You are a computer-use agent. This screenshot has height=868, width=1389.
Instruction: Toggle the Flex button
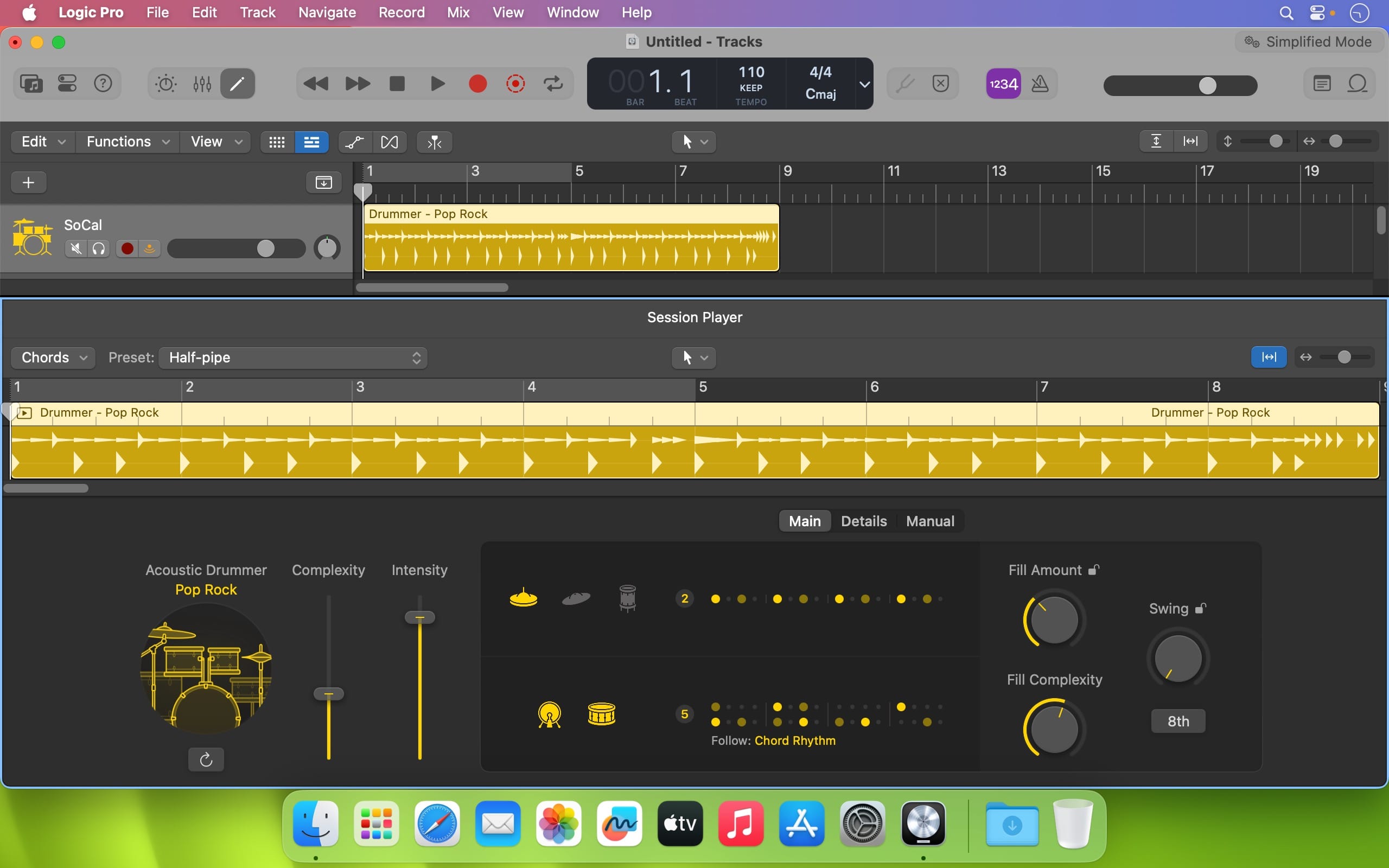click(x=389, y=142)
